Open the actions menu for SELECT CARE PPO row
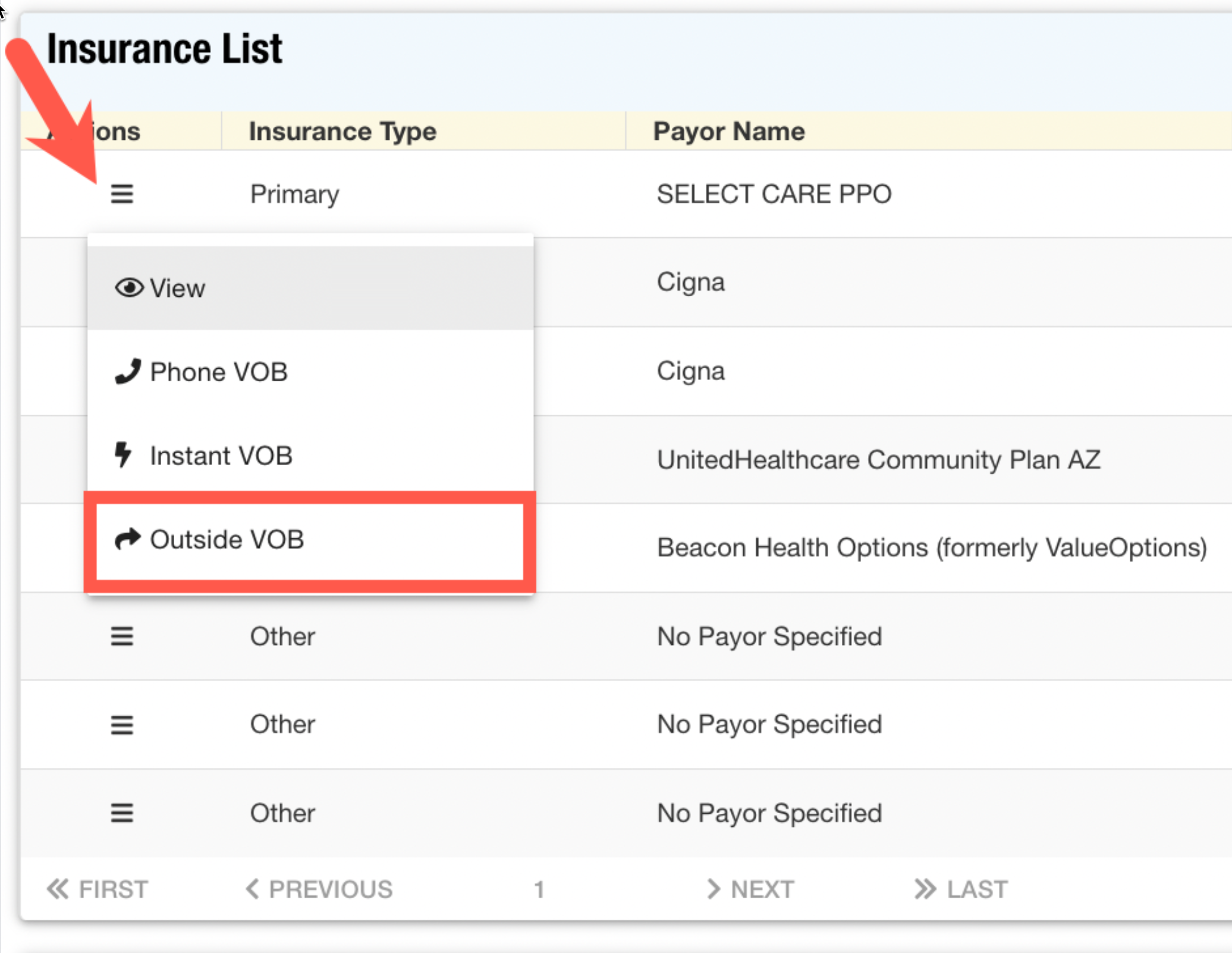The height and width of the screenshot is (953, 1232). (x=122, y=194)
